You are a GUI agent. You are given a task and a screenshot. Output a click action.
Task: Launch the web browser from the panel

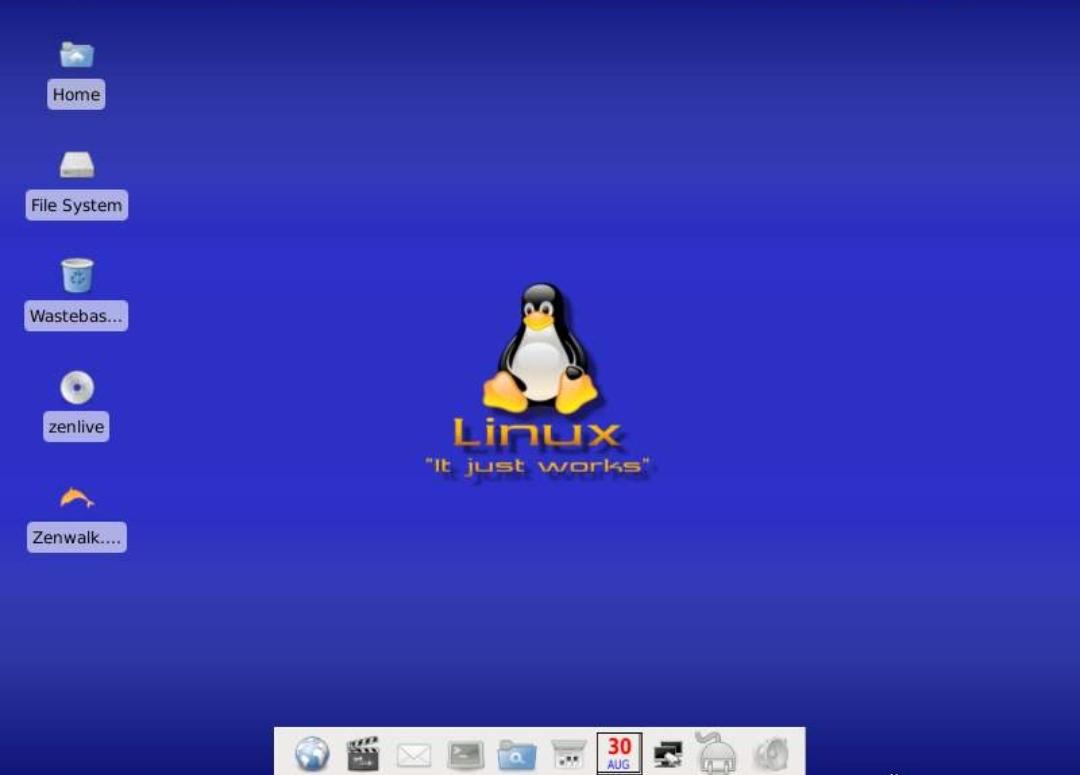313,753
